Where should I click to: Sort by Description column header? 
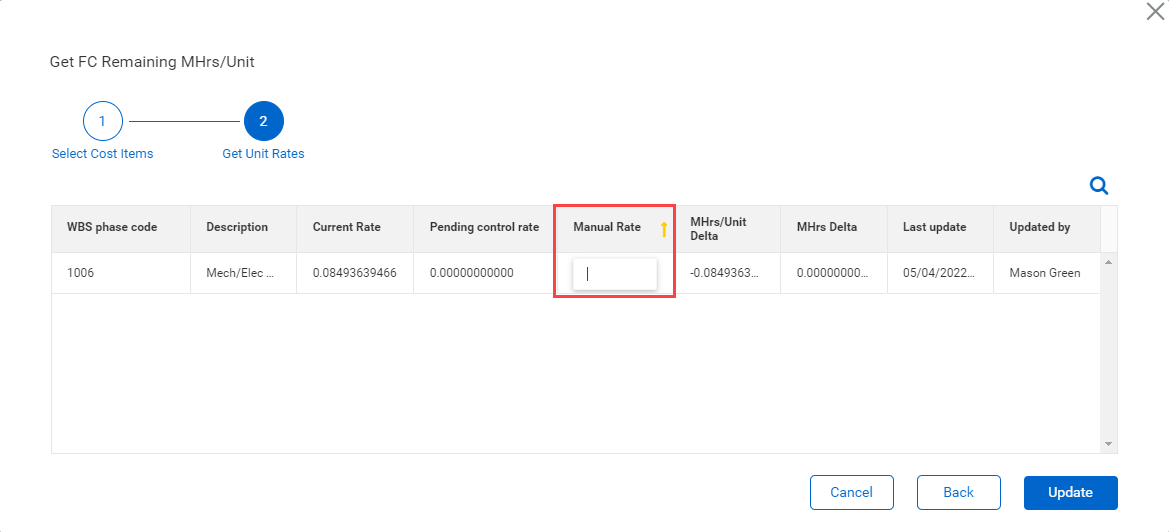pyautogui.click(x=237, y=227)
